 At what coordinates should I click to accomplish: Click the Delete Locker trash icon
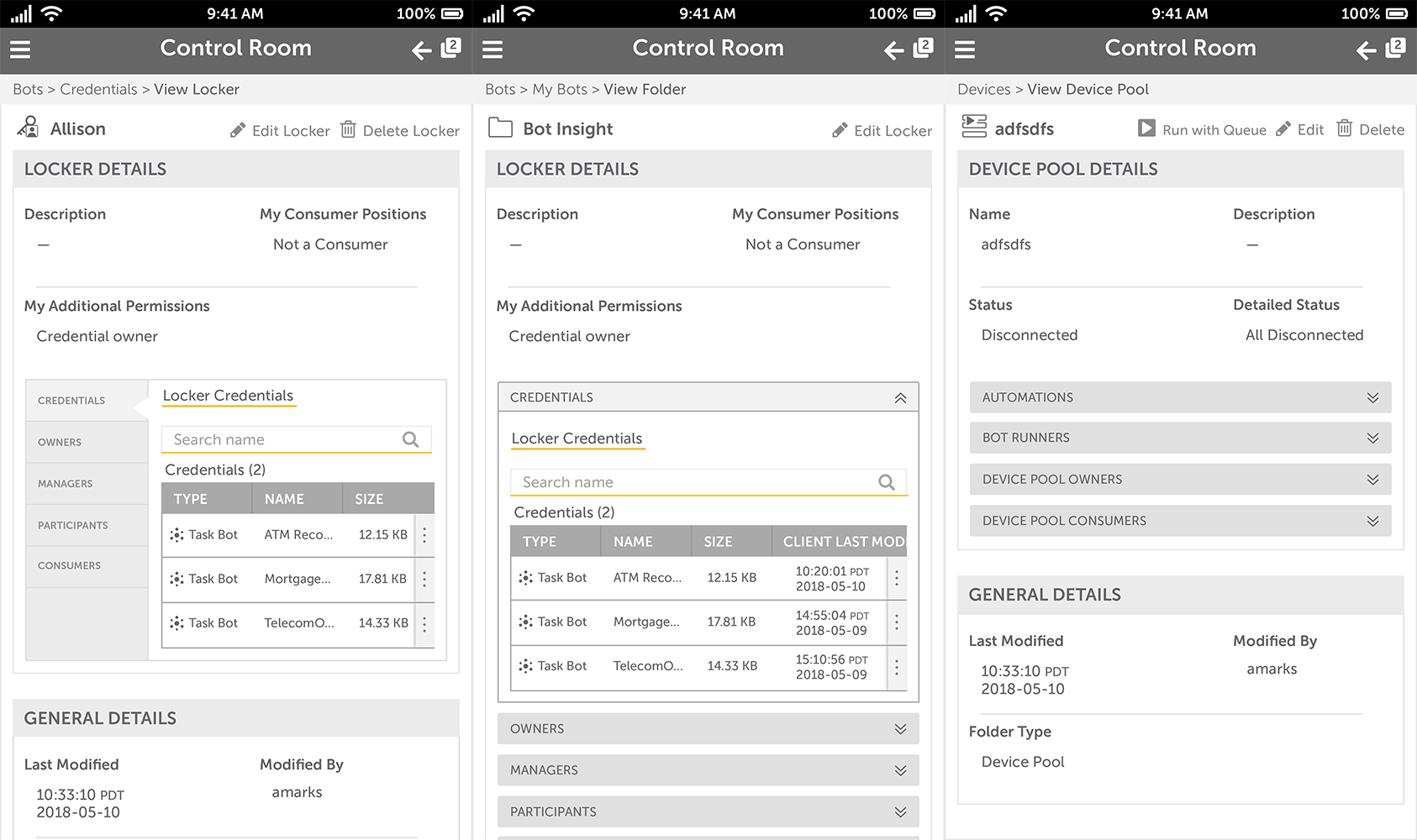[347, 130]
